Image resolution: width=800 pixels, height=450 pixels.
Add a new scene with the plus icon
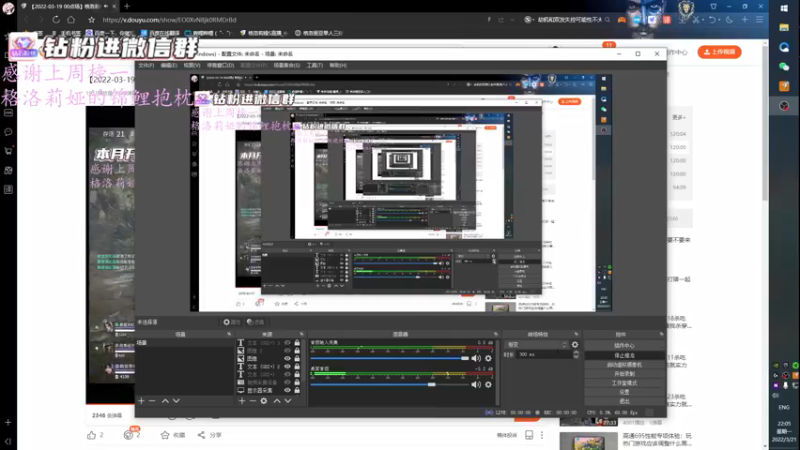[141, 401]
